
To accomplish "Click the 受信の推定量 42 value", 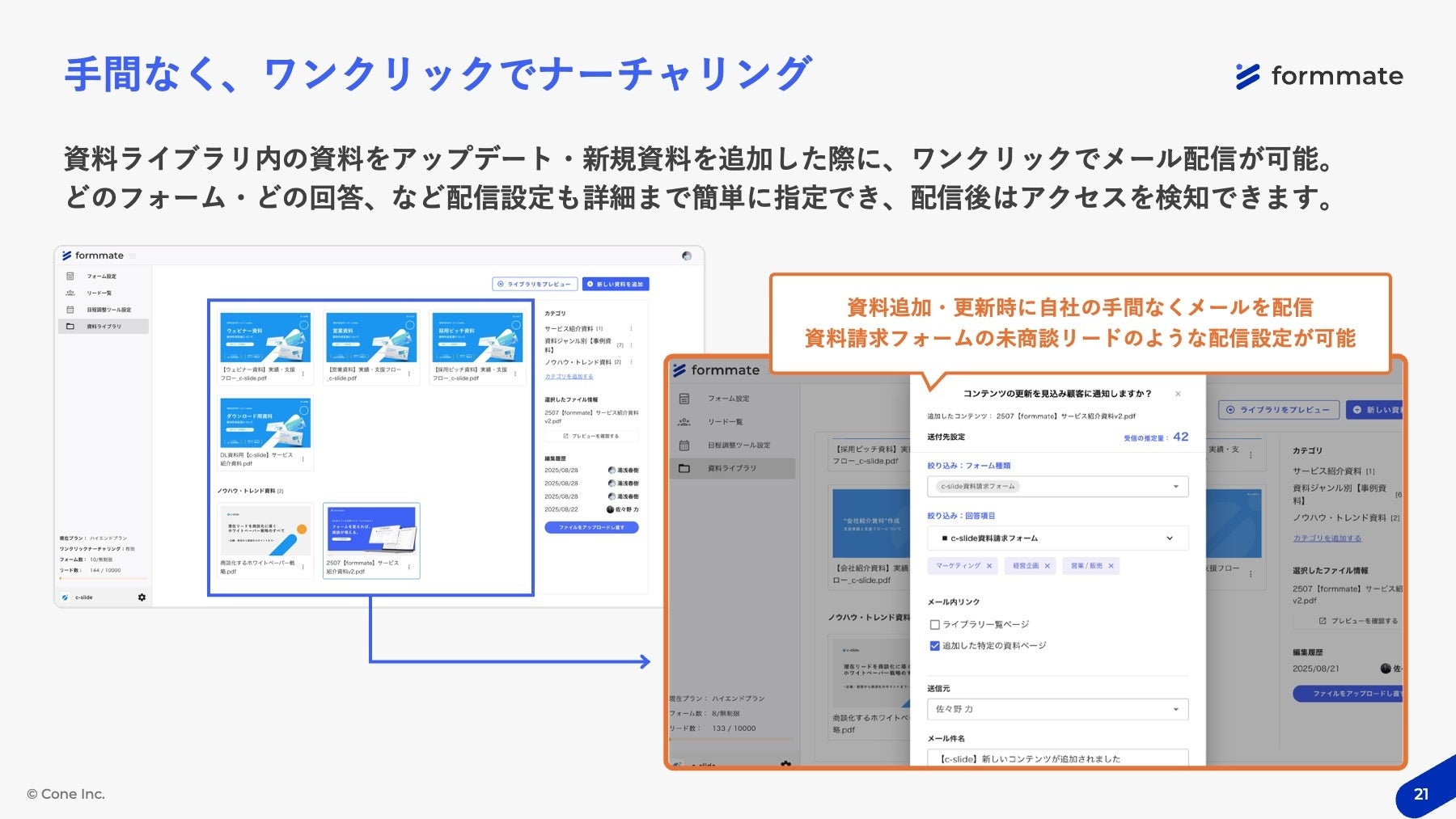I will (1181, 437).
